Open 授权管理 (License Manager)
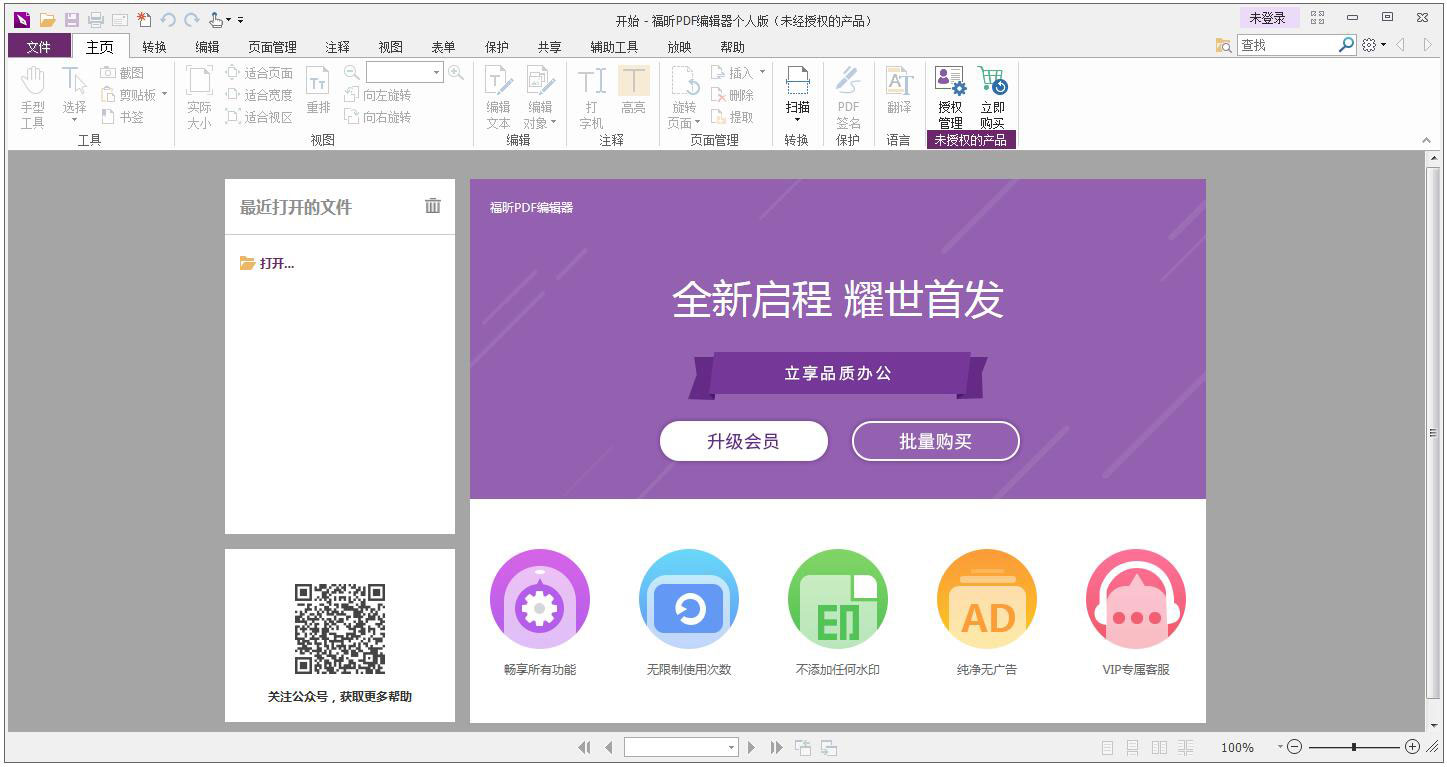The height and width of the screenshot is (767, 1447). (948, 95)
